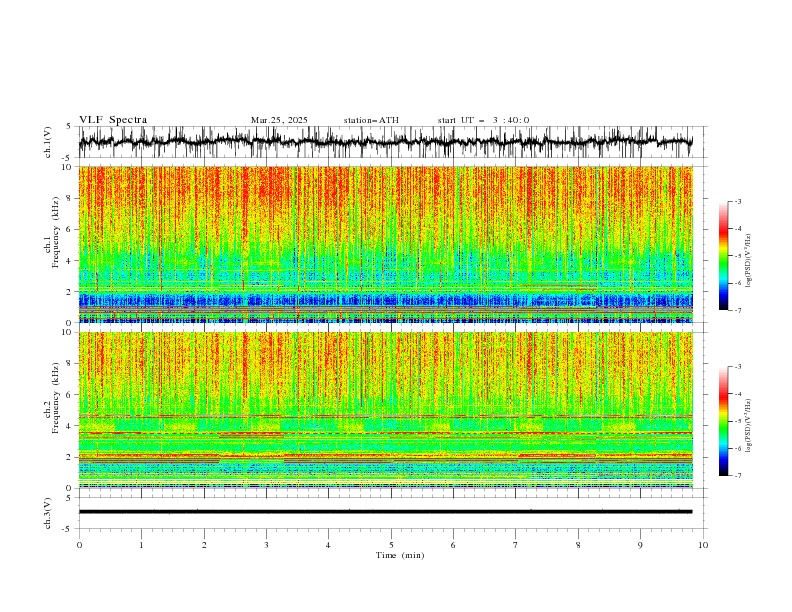Click the ch.1 frequency tick "4"
The image size is (792, 612).
tap(71, 261)
